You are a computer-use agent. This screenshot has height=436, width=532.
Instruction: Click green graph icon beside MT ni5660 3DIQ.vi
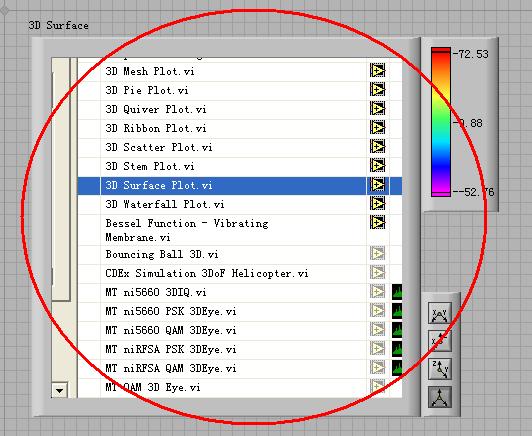tap(397, 292)
